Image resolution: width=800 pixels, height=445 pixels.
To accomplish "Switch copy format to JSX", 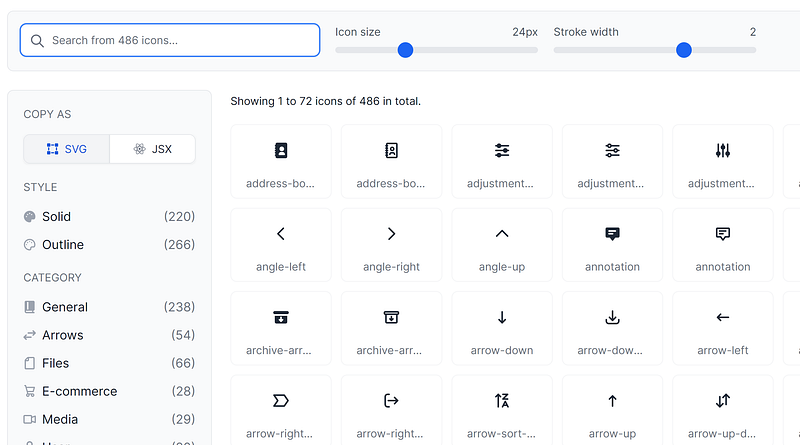I will (x=152, y=149).
